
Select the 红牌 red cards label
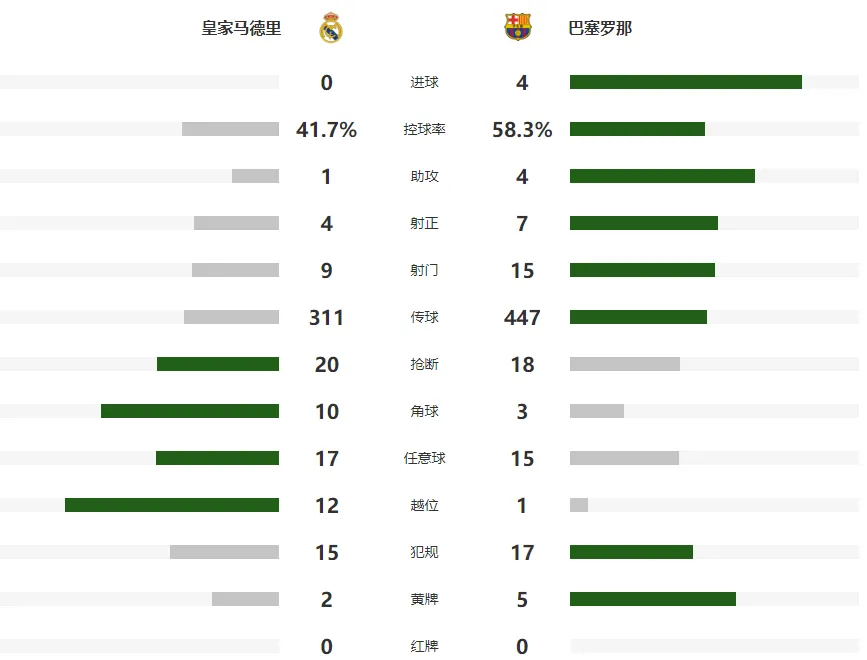tap(424, 646)
